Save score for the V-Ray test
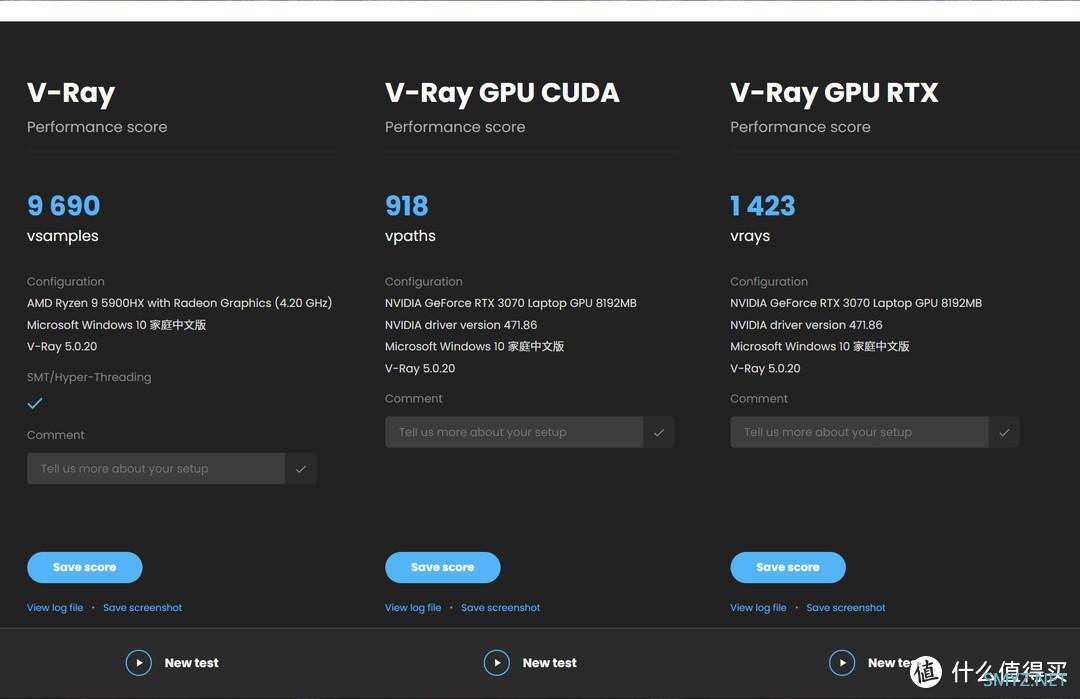Screen dimensions: 1080x699 click(85, 567)
